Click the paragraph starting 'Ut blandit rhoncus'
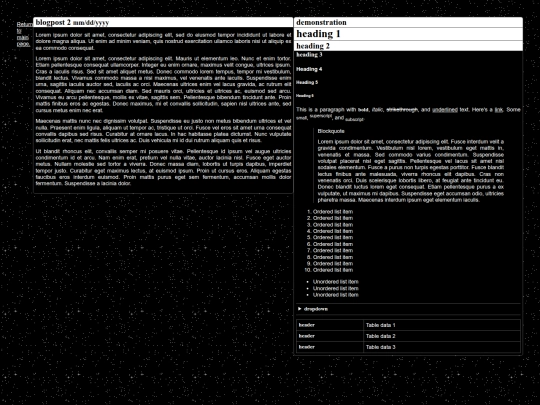The image size is (540, 405). pos(163,167)
